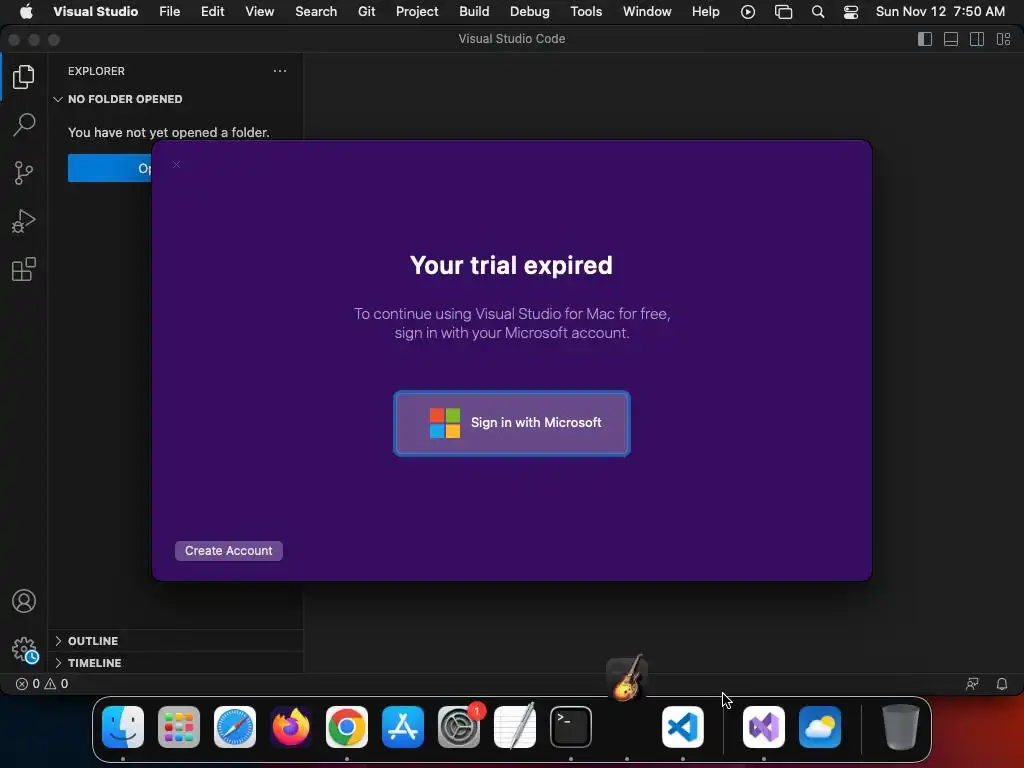1024x768 pixels.
Task: Click 'You have not yet opened a folder.' text
Action: 168,133
